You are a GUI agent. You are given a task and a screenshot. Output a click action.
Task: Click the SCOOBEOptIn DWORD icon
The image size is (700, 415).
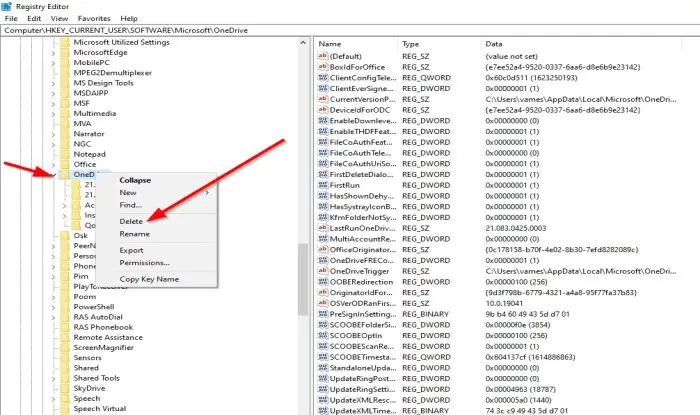click(x=323, y=336)
